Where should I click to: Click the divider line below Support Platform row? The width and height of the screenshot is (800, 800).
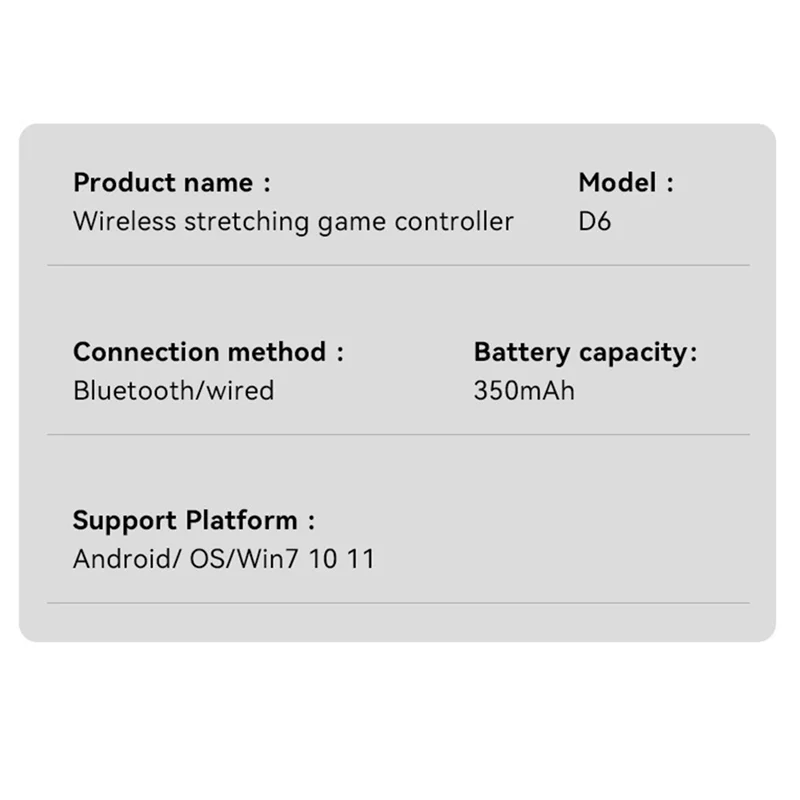398,603
